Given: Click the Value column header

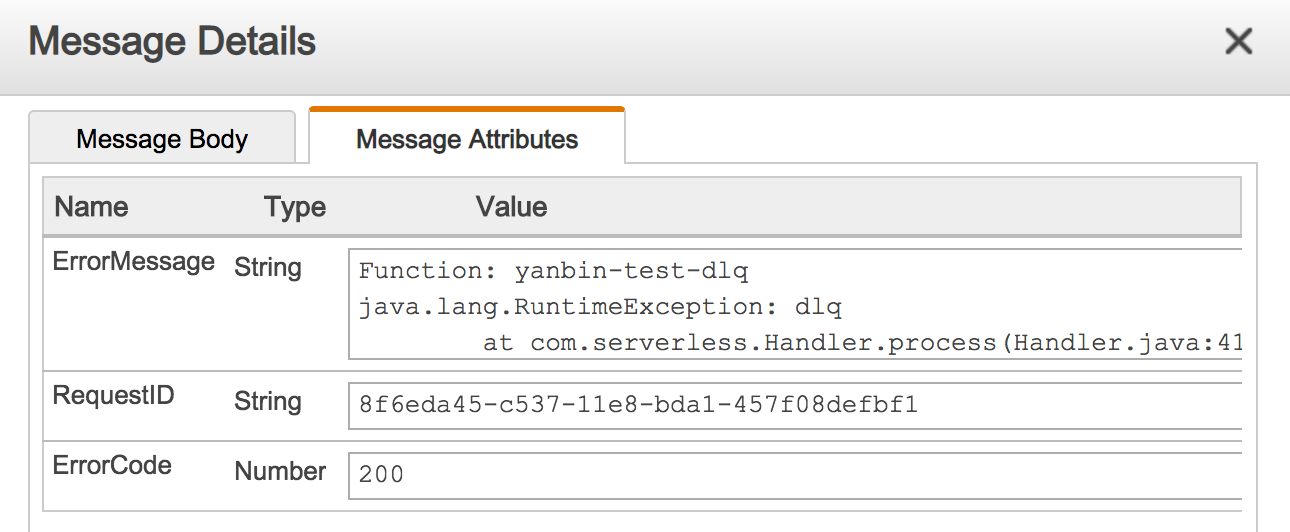Looking at the screenshot, I should pyautogui.click(x=511, y=207).
